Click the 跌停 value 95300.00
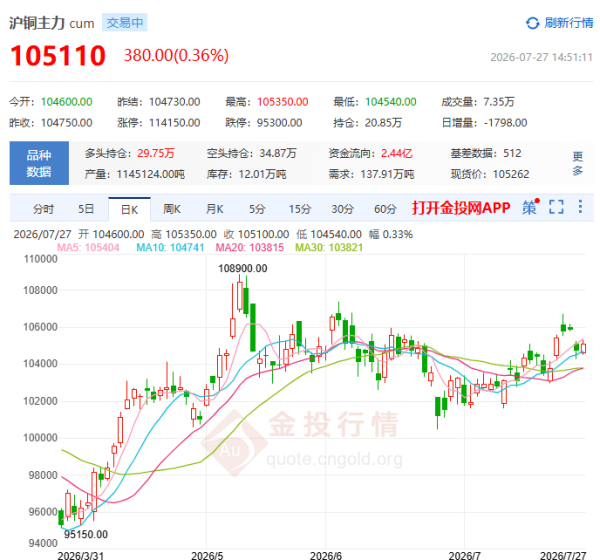Viewport: 600px width, 560px height. 279,123
